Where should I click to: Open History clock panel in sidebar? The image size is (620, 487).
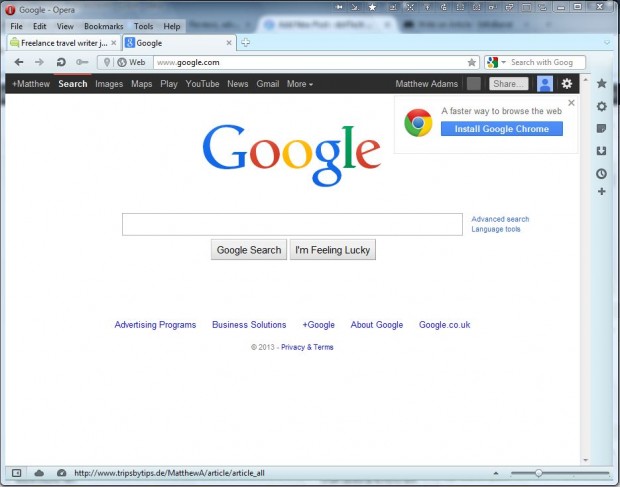tap(601, 174)
